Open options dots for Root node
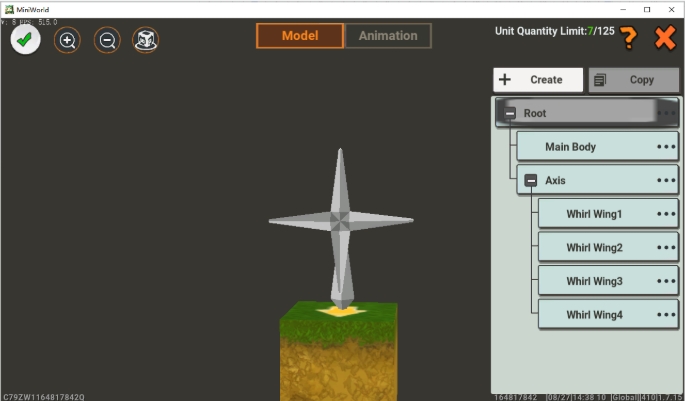 pyautogui.click(x=666, y=113)
